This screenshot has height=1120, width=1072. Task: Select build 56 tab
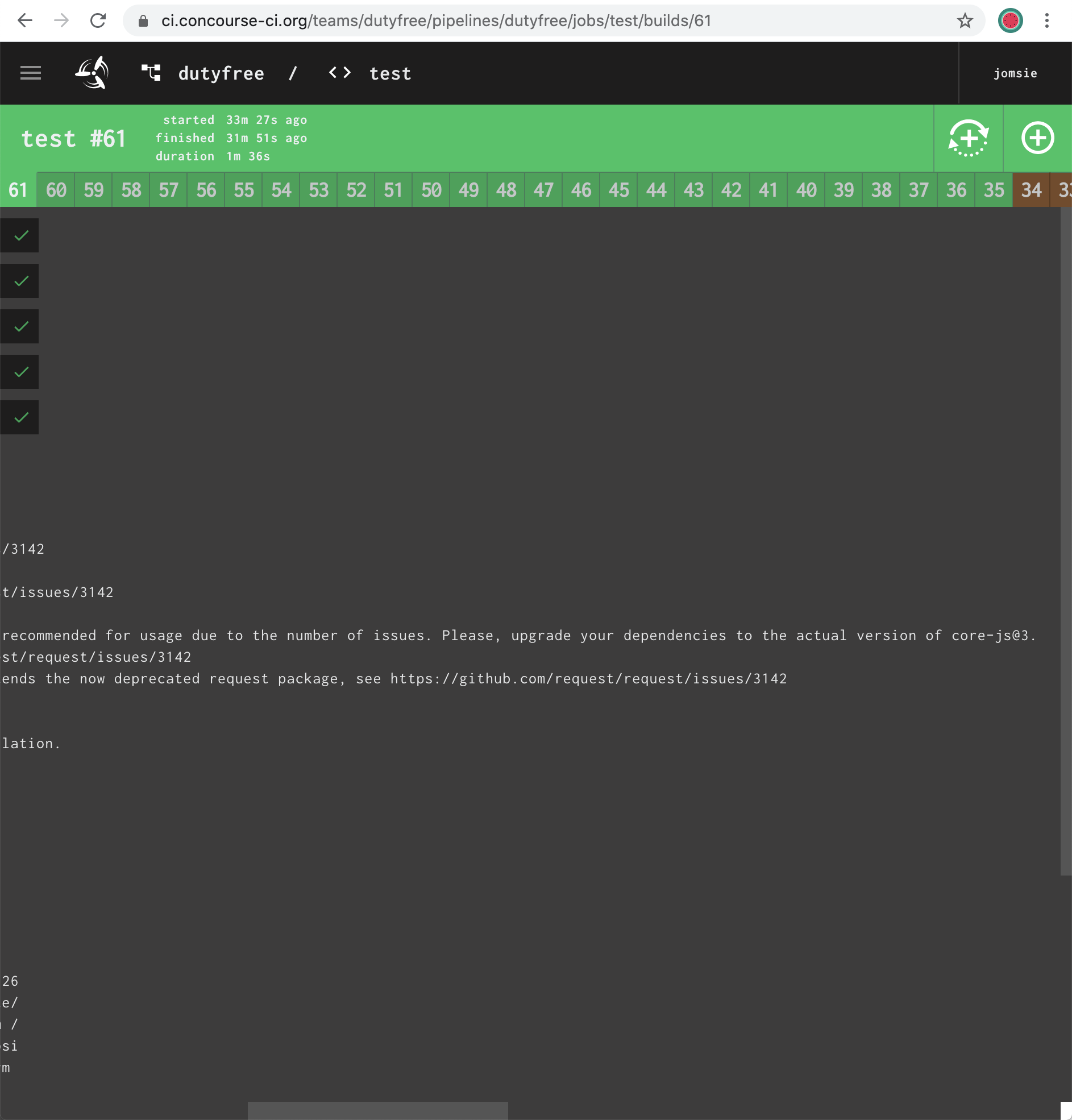[206, 190]
